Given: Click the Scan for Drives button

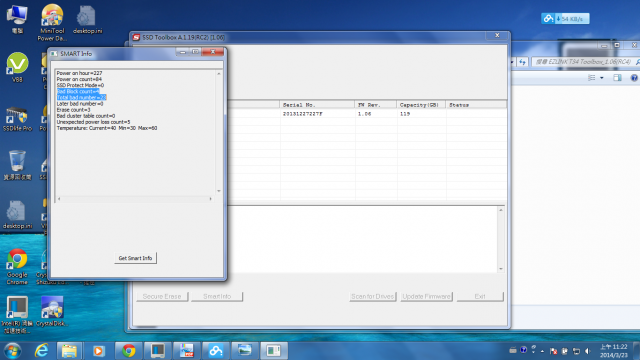Looking at the screenshot, I should (373, 296).
